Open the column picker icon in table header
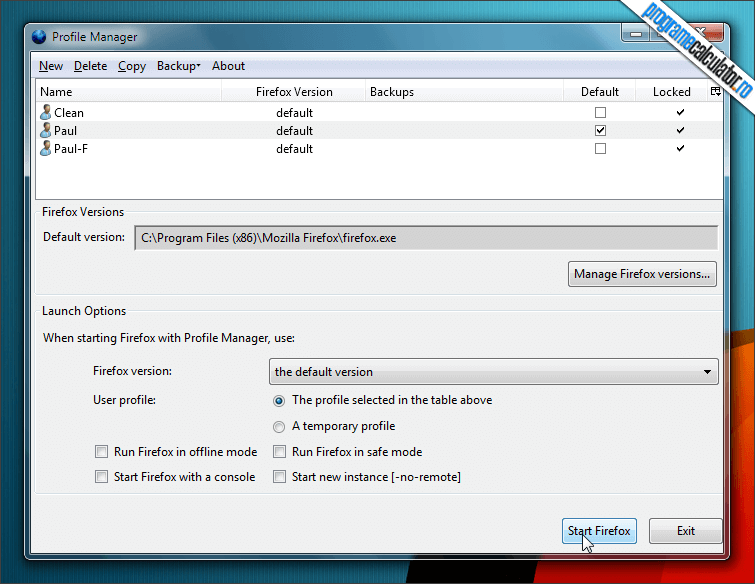The image size is (755, 584). [x=716, y=91]
